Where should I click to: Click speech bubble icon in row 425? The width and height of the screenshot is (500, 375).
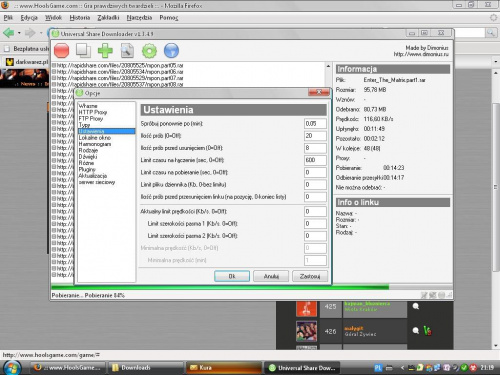[416, 306]
